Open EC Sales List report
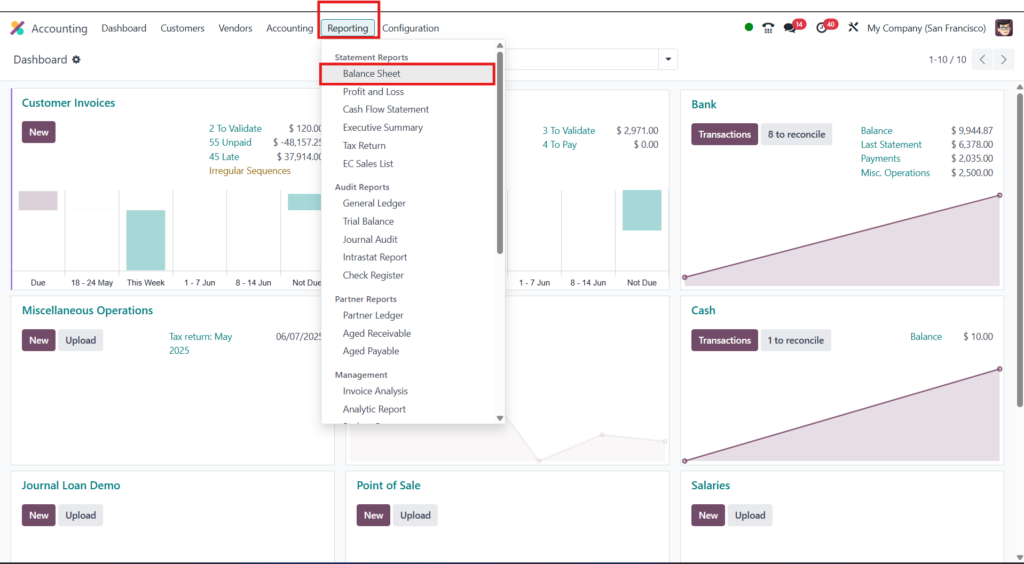The width and height of the screenshot is (1024, 564). pos(368,164)
